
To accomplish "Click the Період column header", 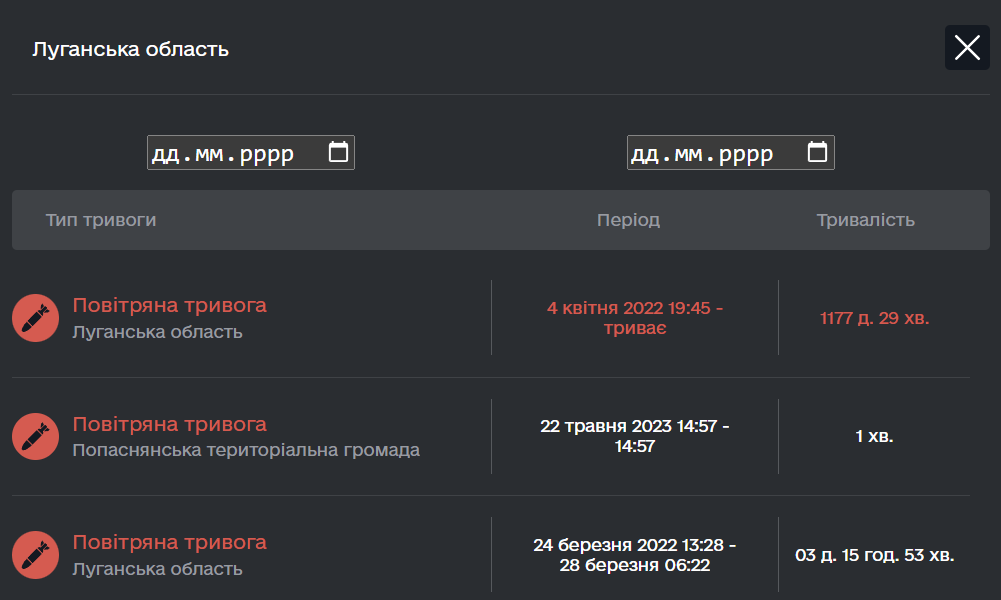I will [628, 220].
